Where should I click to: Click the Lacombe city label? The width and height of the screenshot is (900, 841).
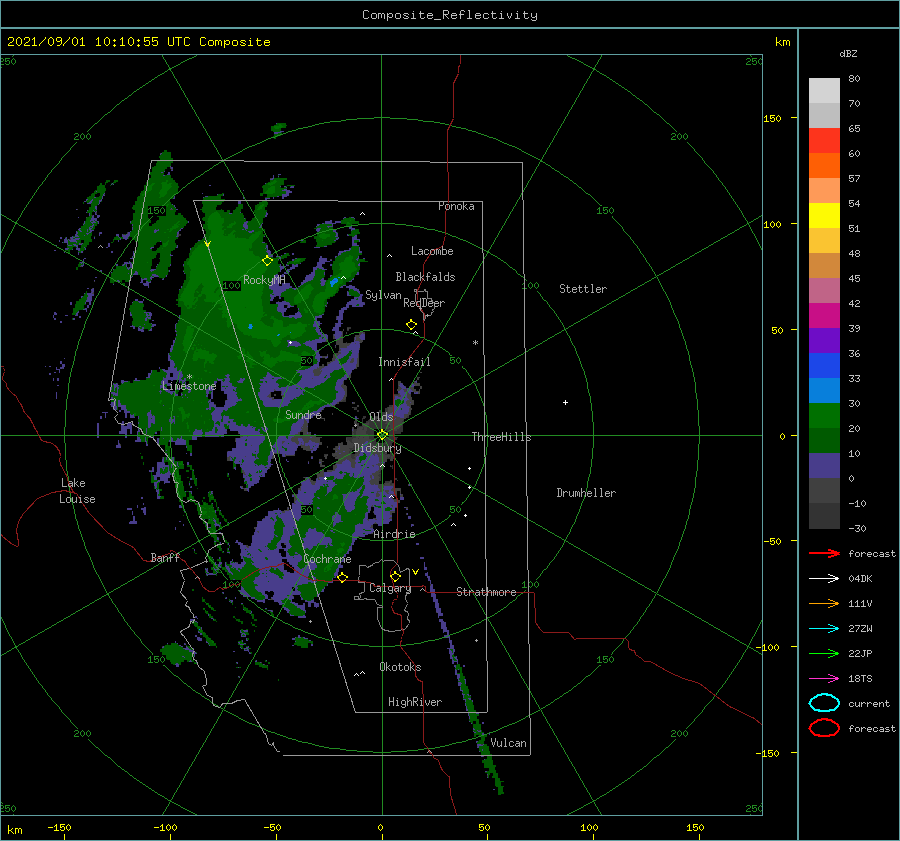(x=432, y=251)
